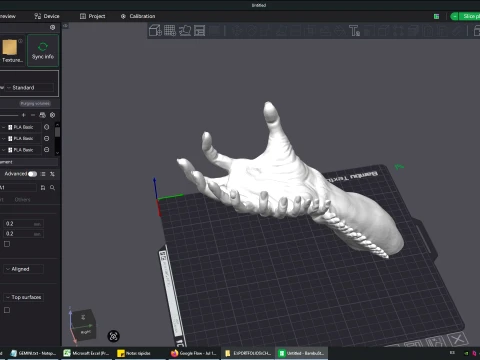Screen dimensions: 480x360
Task: Click the AMS sync icon beside minus
Action: pos(43,115)
